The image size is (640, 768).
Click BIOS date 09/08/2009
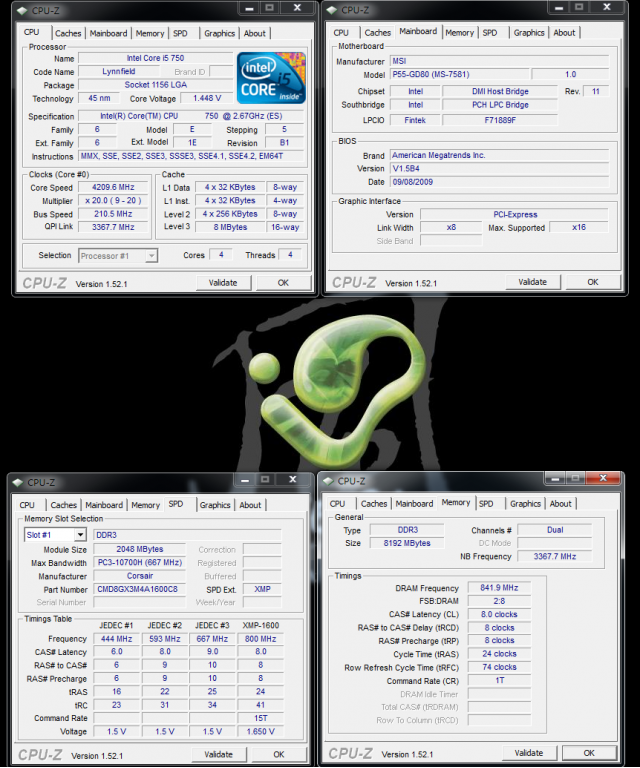click(x=499, y=182)
